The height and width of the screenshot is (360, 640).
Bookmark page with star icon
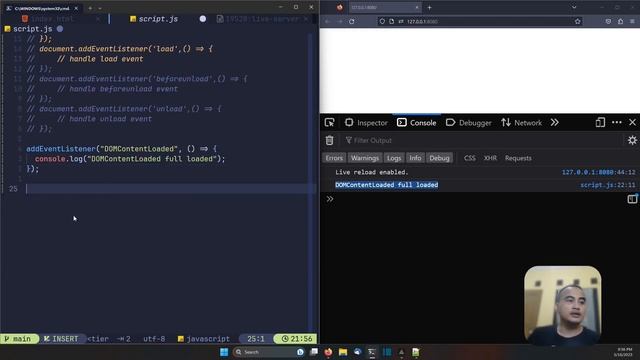point(578,21)
